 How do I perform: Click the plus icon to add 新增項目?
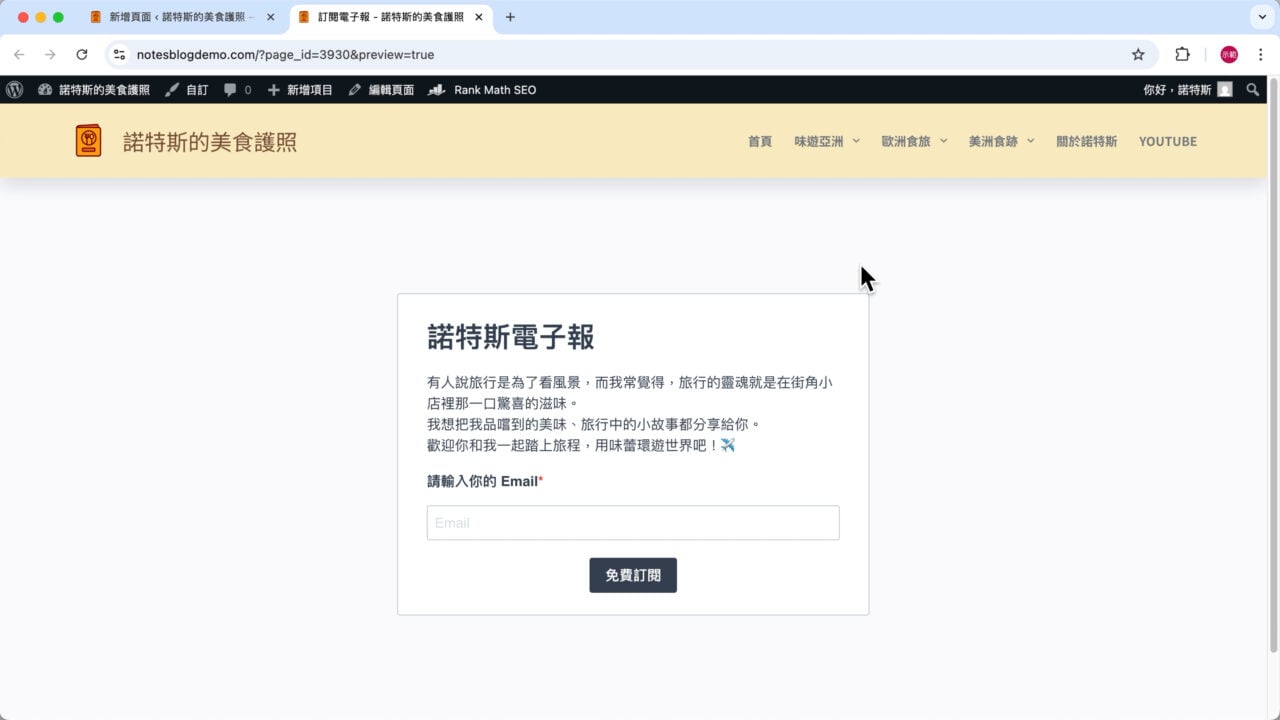(273, 89)
